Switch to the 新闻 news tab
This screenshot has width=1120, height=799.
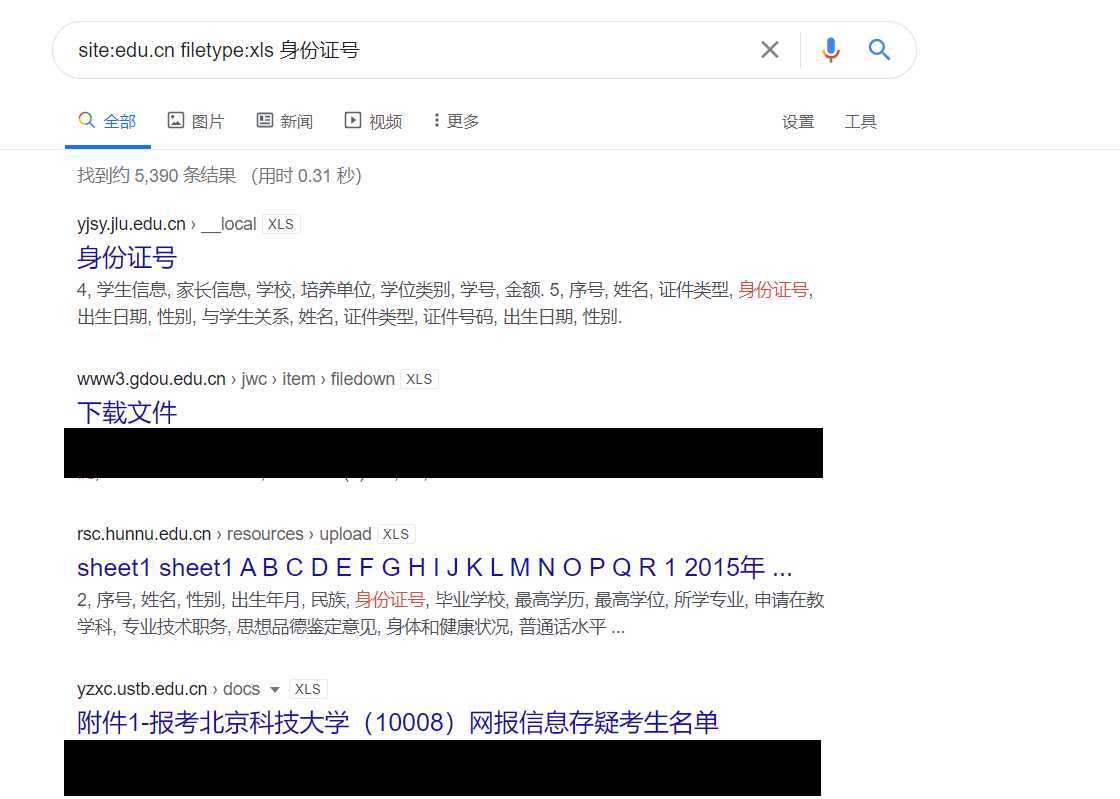click(285, 121)
